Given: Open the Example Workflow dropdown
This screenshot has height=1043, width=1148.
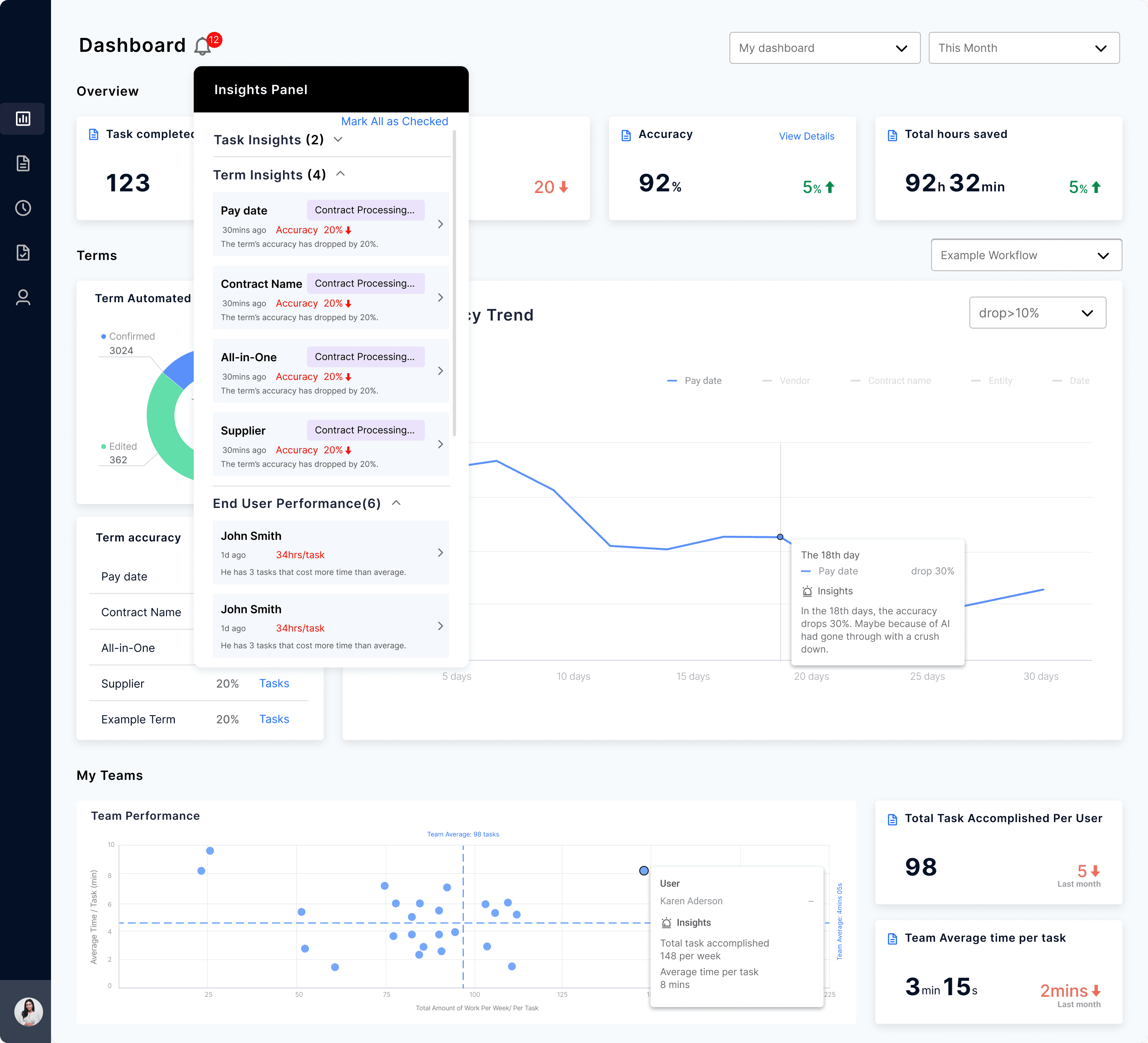Looking at the screenshot, I should 1026,255.
